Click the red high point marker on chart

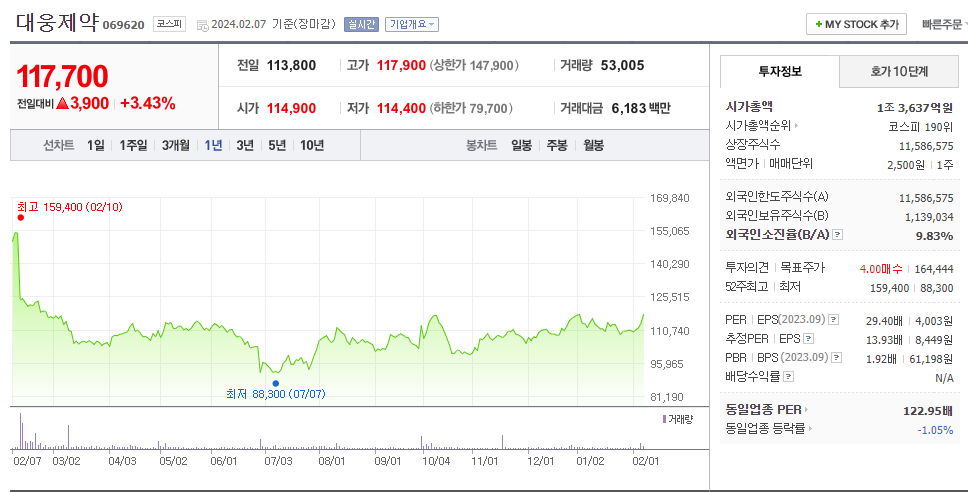[x=20, y=217]
